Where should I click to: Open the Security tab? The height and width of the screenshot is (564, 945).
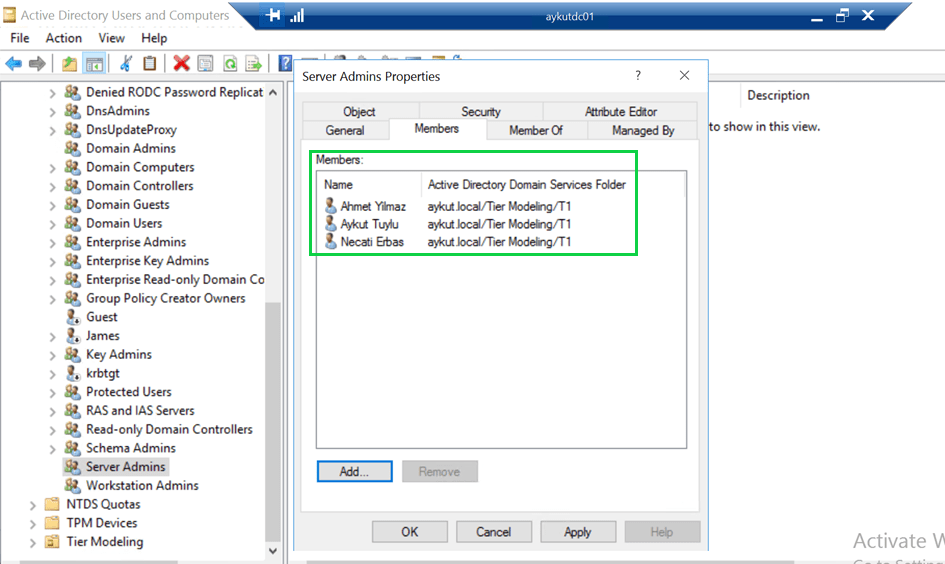click(x=480, y=112)
